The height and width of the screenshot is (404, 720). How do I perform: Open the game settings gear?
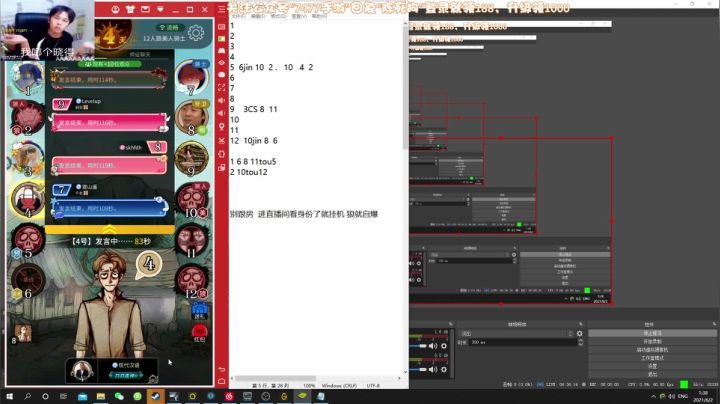click(196, 33)
